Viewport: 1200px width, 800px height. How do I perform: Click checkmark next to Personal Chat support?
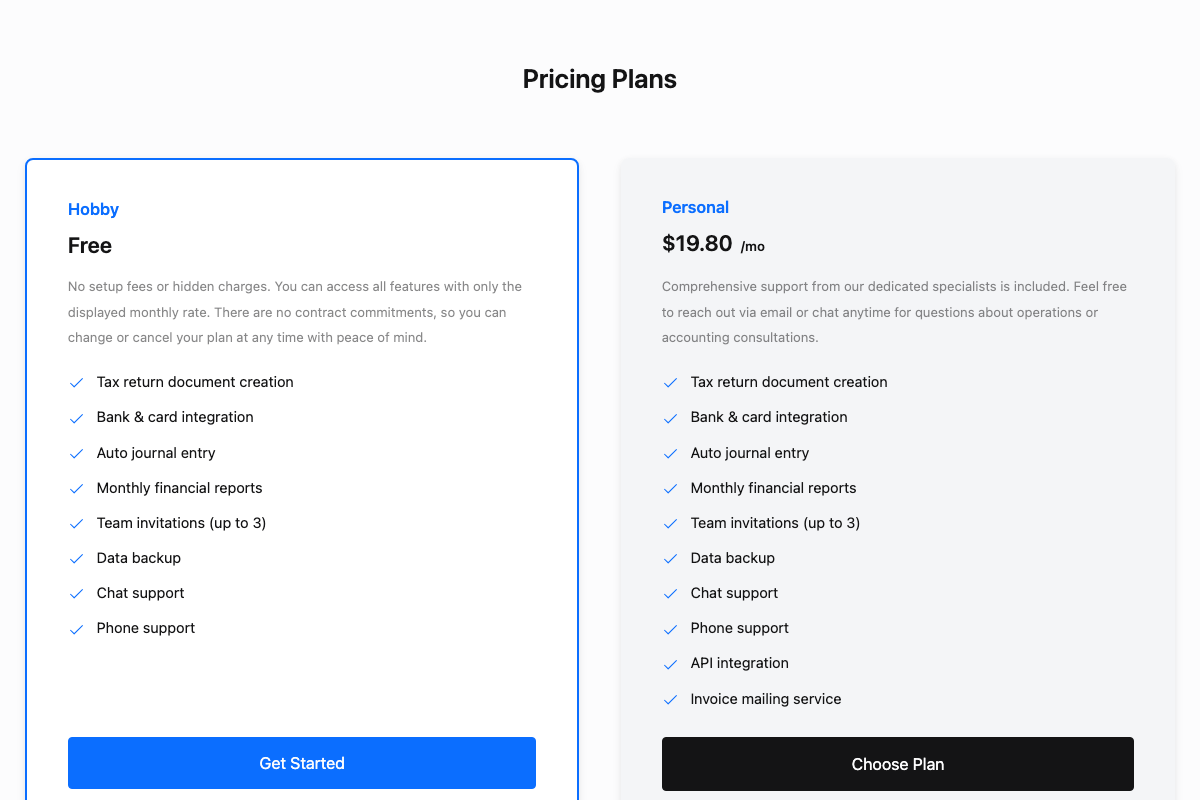click(670, 594)
